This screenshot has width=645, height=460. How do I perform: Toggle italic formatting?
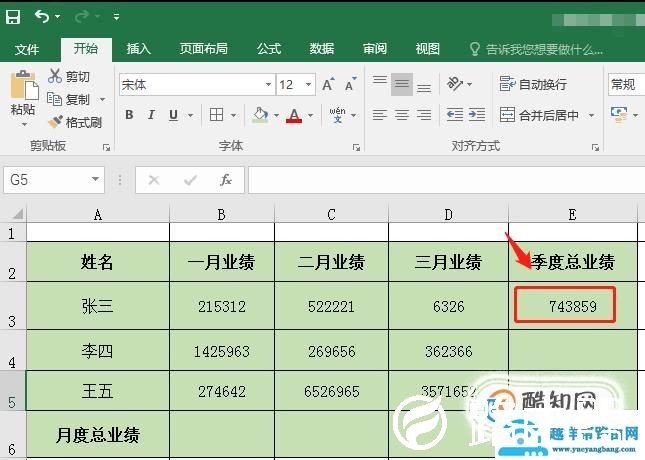(x=151, y=115)
